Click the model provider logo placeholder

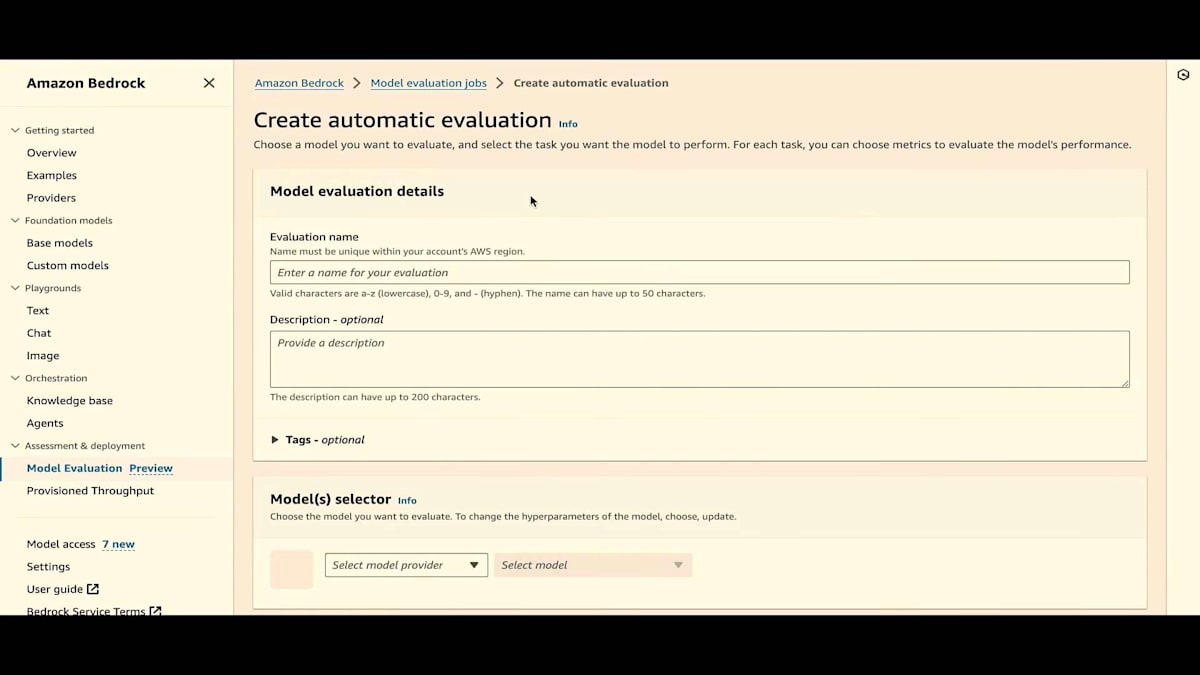292,569
